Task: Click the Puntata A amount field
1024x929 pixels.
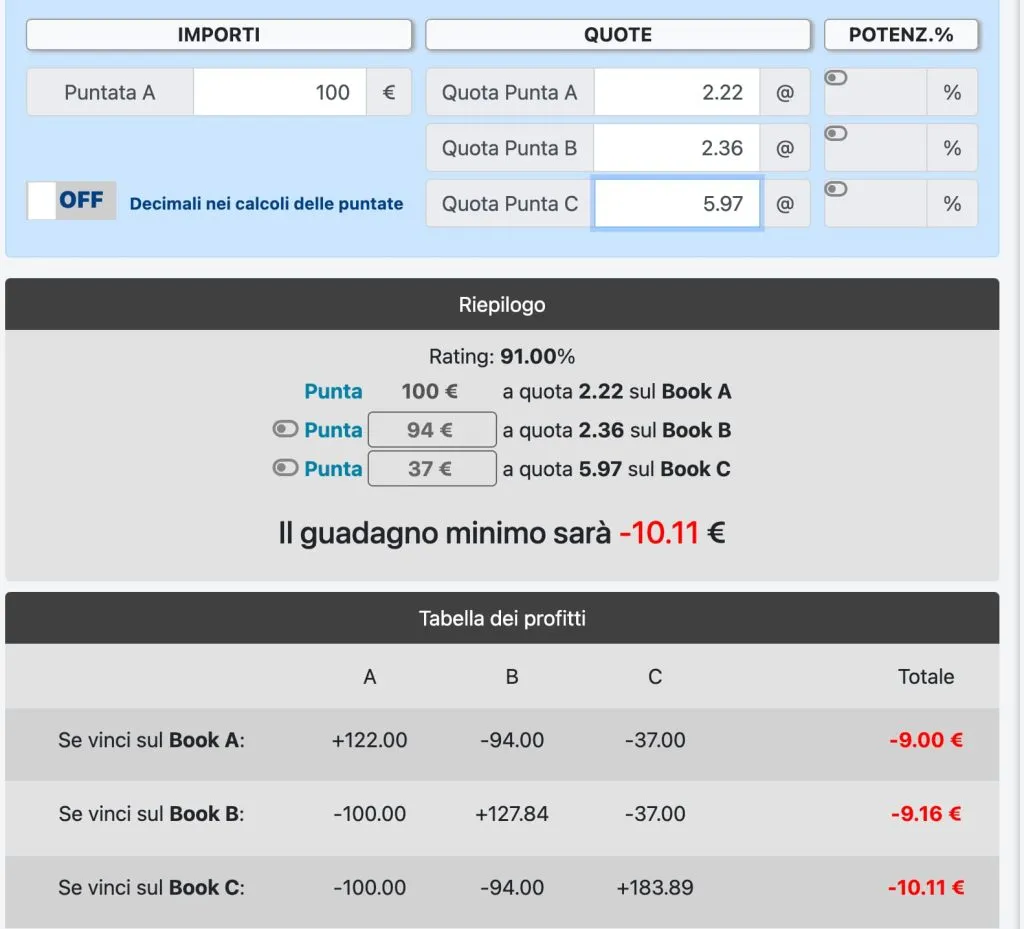Action: [280, 92]
